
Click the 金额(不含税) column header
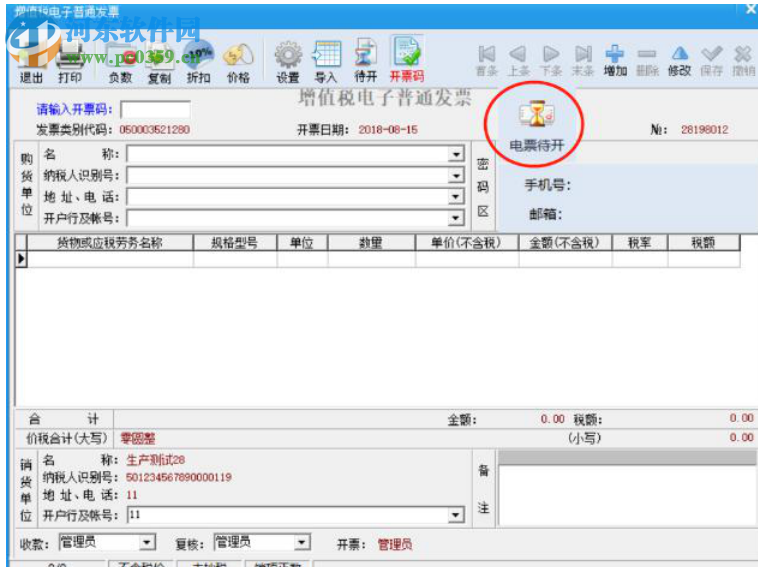565,243
